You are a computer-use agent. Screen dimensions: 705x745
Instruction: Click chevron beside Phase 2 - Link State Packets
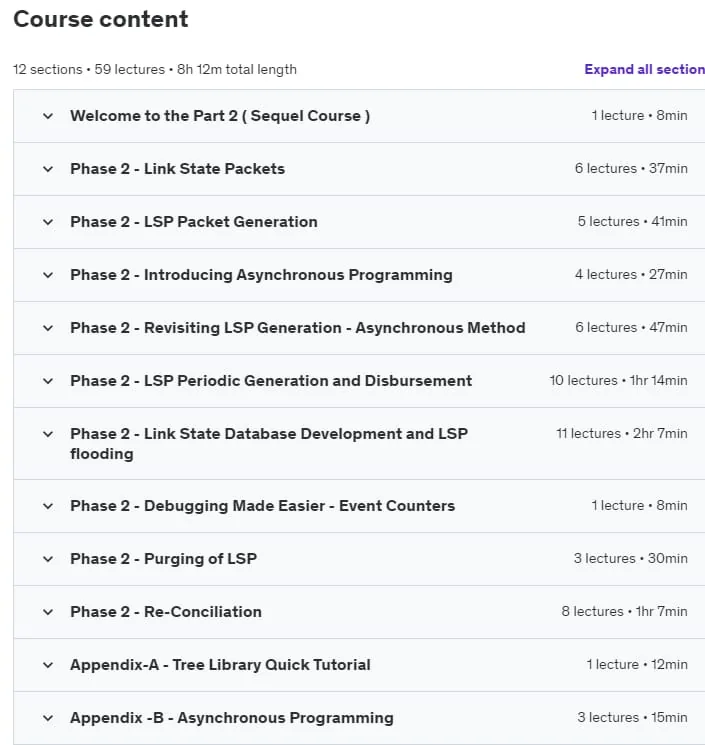[48, 169]
